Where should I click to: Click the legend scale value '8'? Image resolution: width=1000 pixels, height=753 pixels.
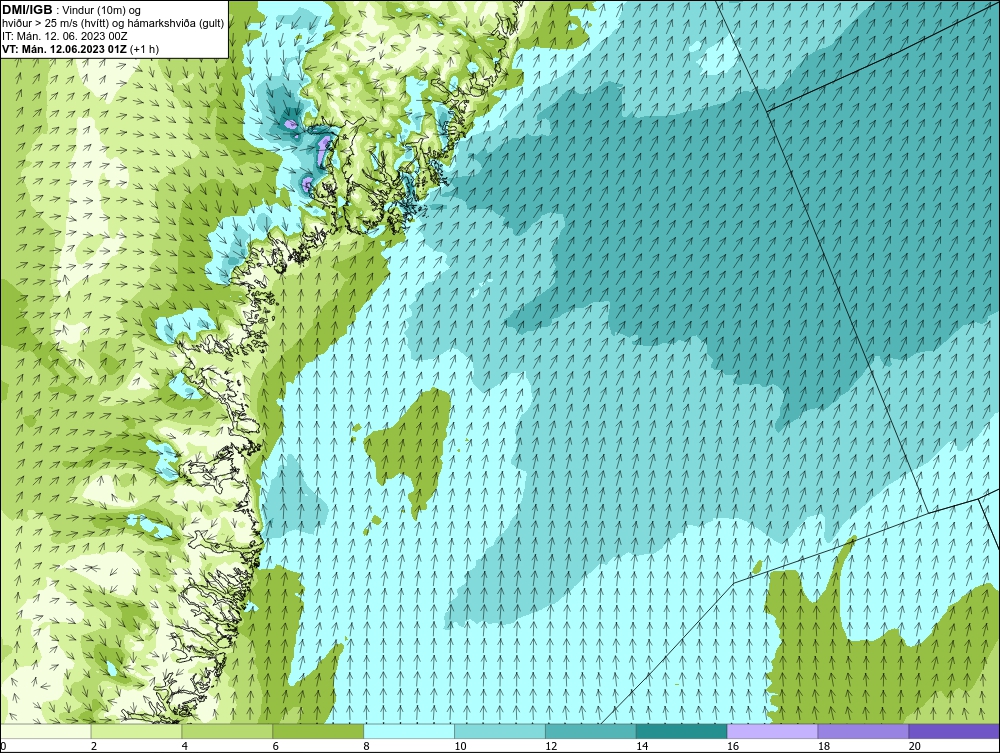pos(367,746)
